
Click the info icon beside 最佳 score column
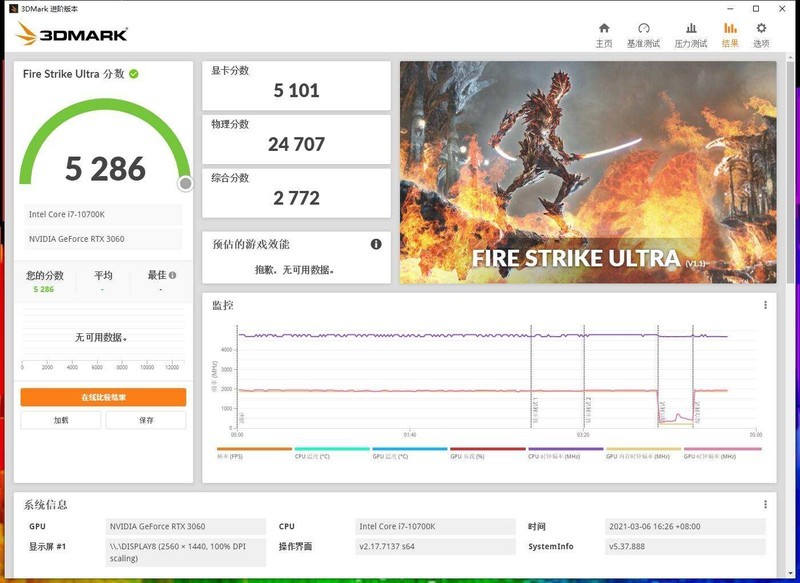point(172,274)
